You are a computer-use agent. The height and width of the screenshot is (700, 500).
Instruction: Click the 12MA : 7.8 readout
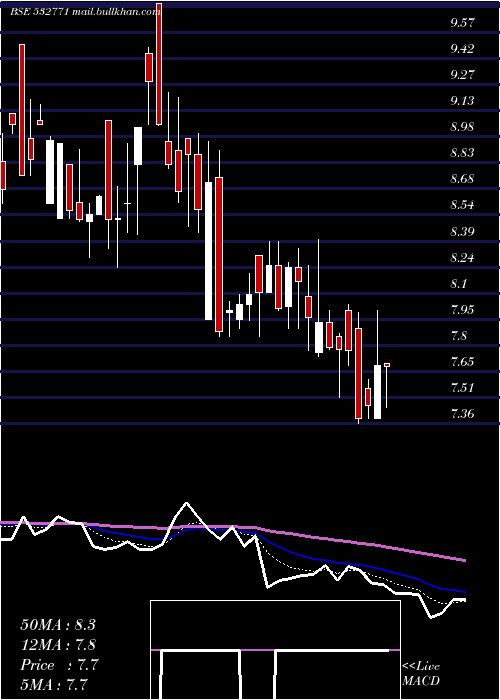(58, 645)
